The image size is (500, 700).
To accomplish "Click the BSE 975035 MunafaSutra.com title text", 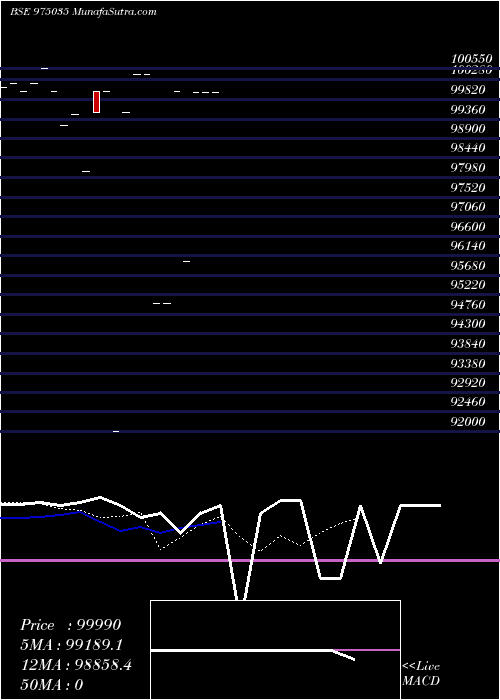I will 83,12.
